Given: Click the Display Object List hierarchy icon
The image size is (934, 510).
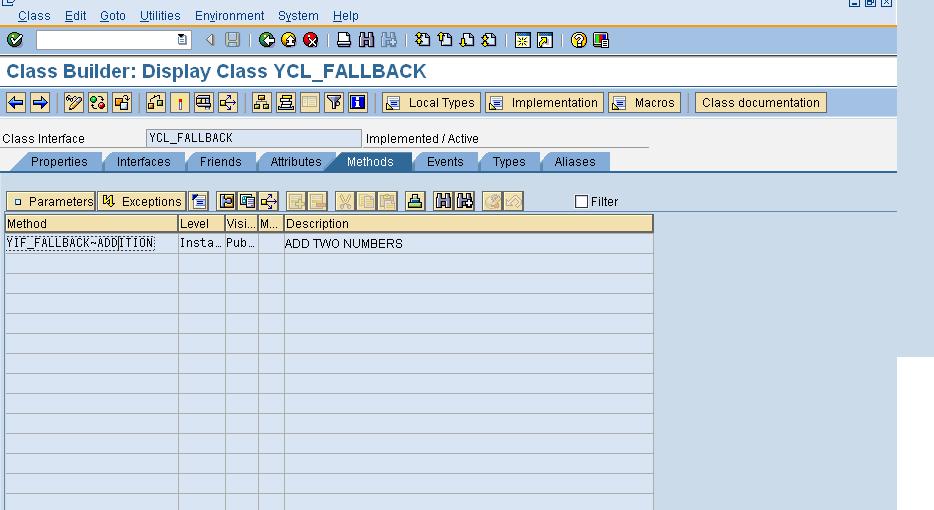Looking at the screenshot, I should [x=261, y=102].
